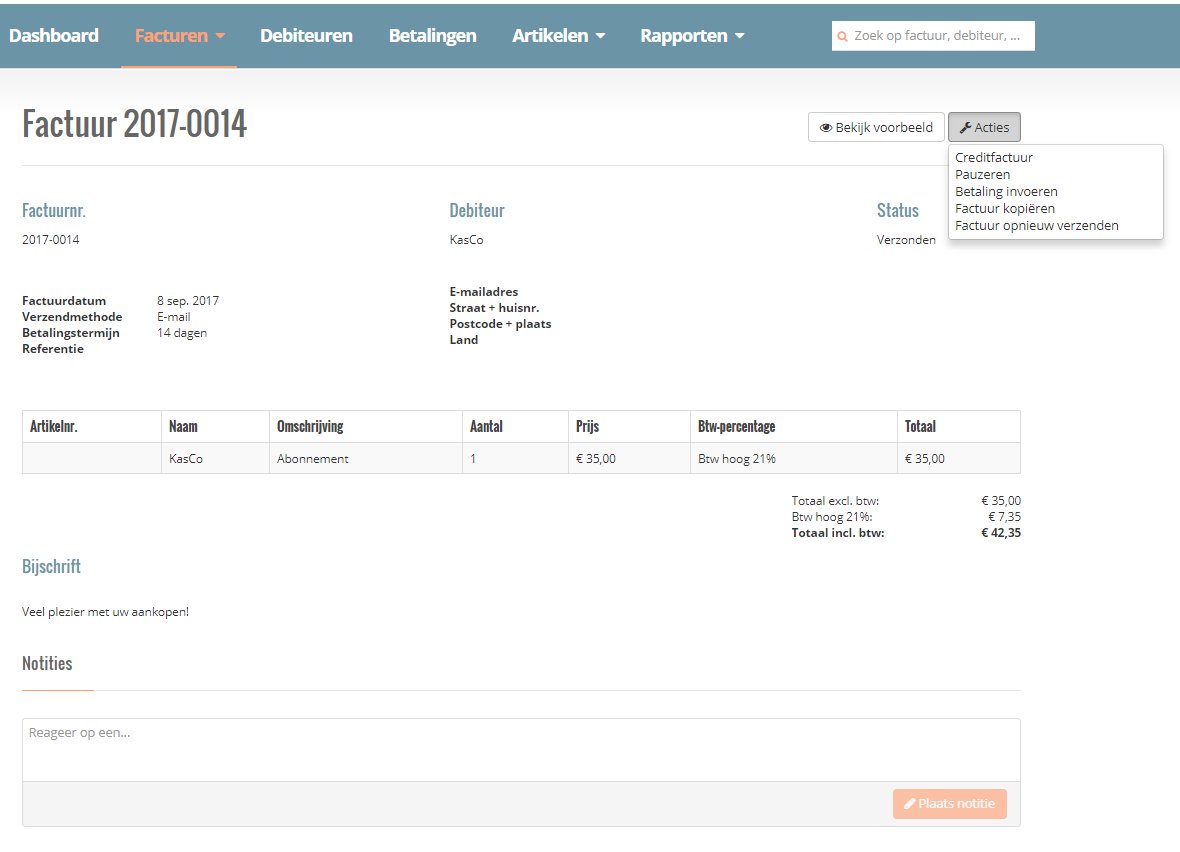Go to Debiteuren section

click(x=306, y=35)
